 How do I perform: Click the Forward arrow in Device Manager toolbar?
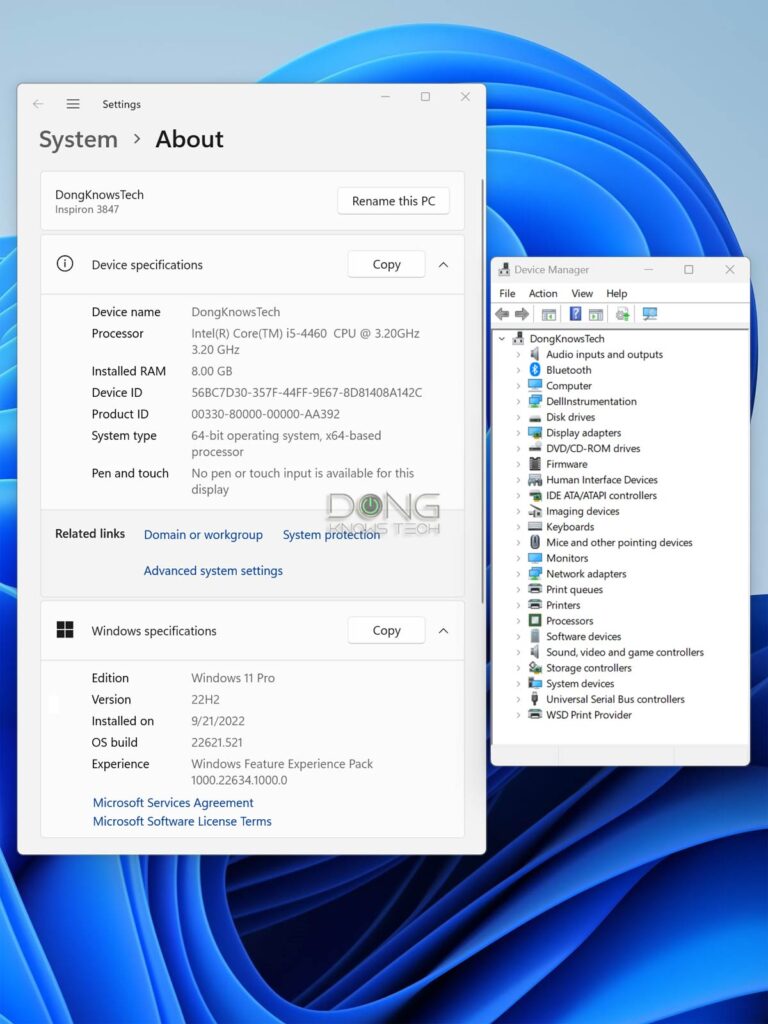tap(521, 314)
